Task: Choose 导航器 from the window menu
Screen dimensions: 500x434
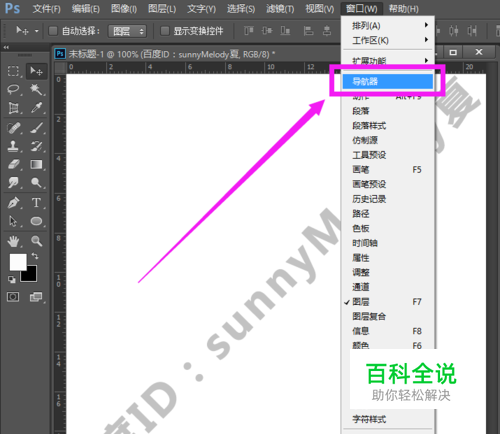Action: 388,81
